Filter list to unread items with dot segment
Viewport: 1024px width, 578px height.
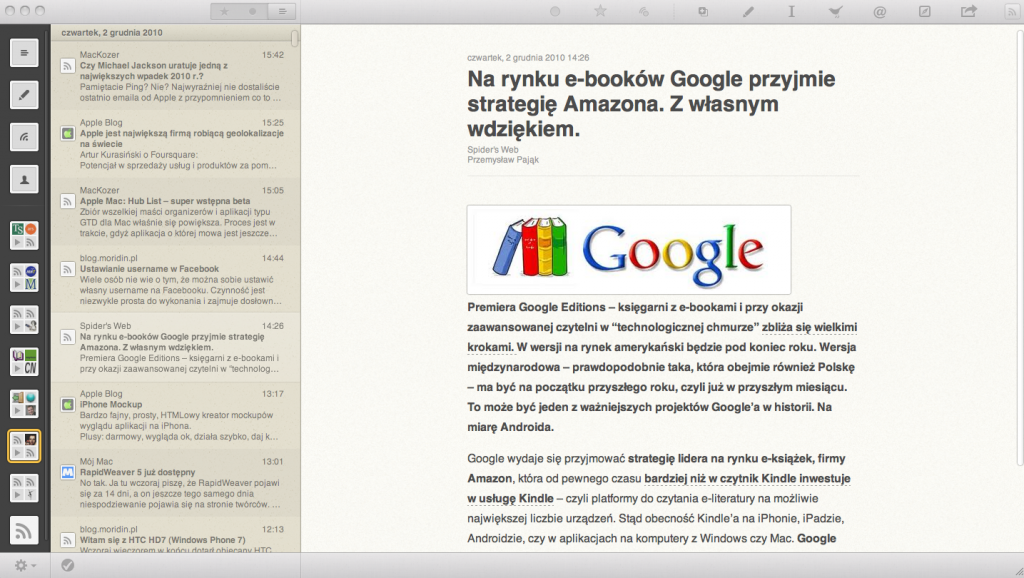click(253, 11)
